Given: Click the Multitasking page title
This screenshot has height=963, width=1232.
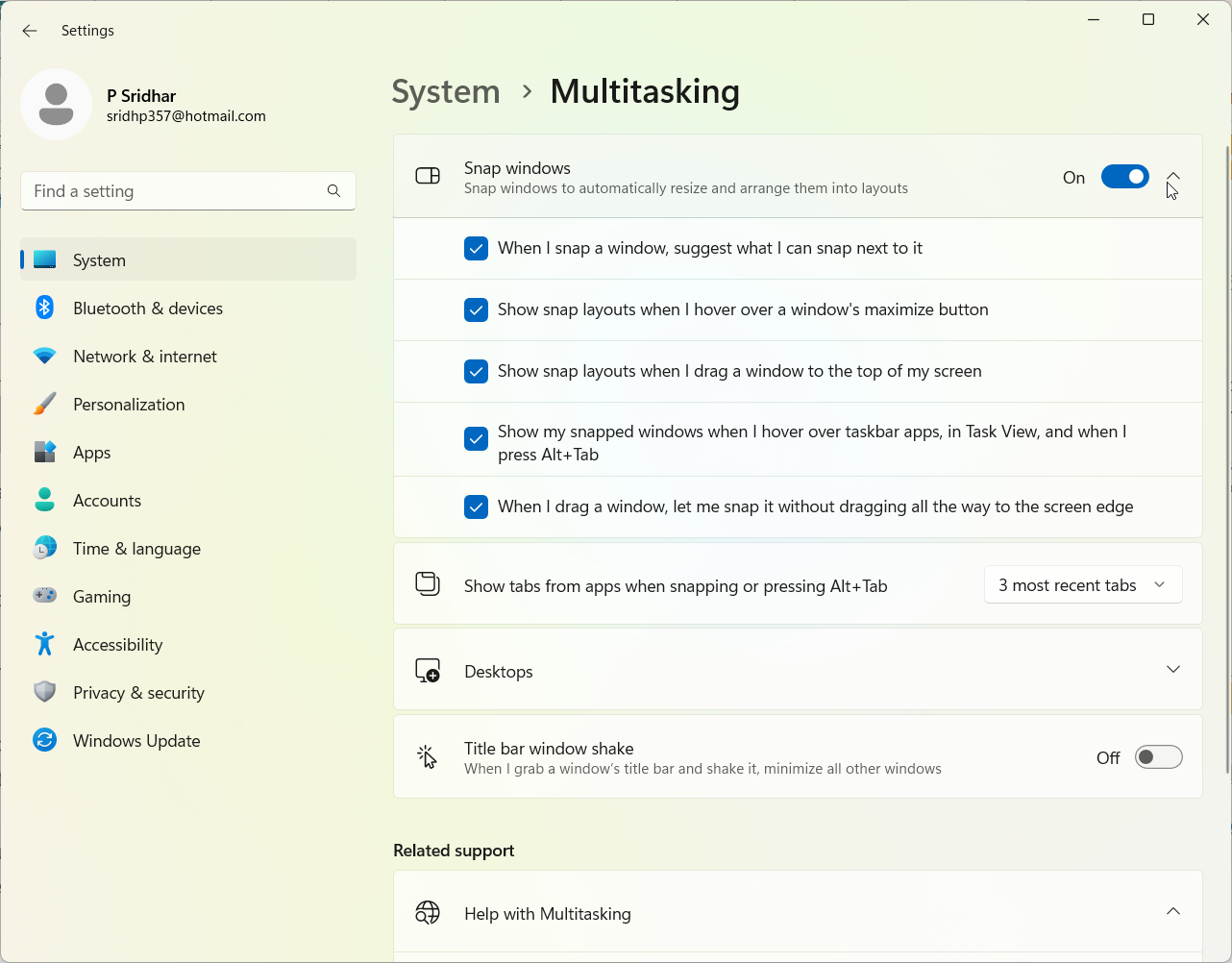Looking at the screenshot, I should [645, 91].
